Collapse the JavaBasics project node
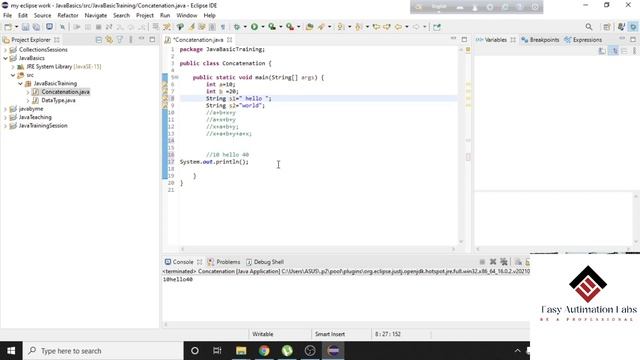Viewport: 640px width, 360px height. (5, 58)
